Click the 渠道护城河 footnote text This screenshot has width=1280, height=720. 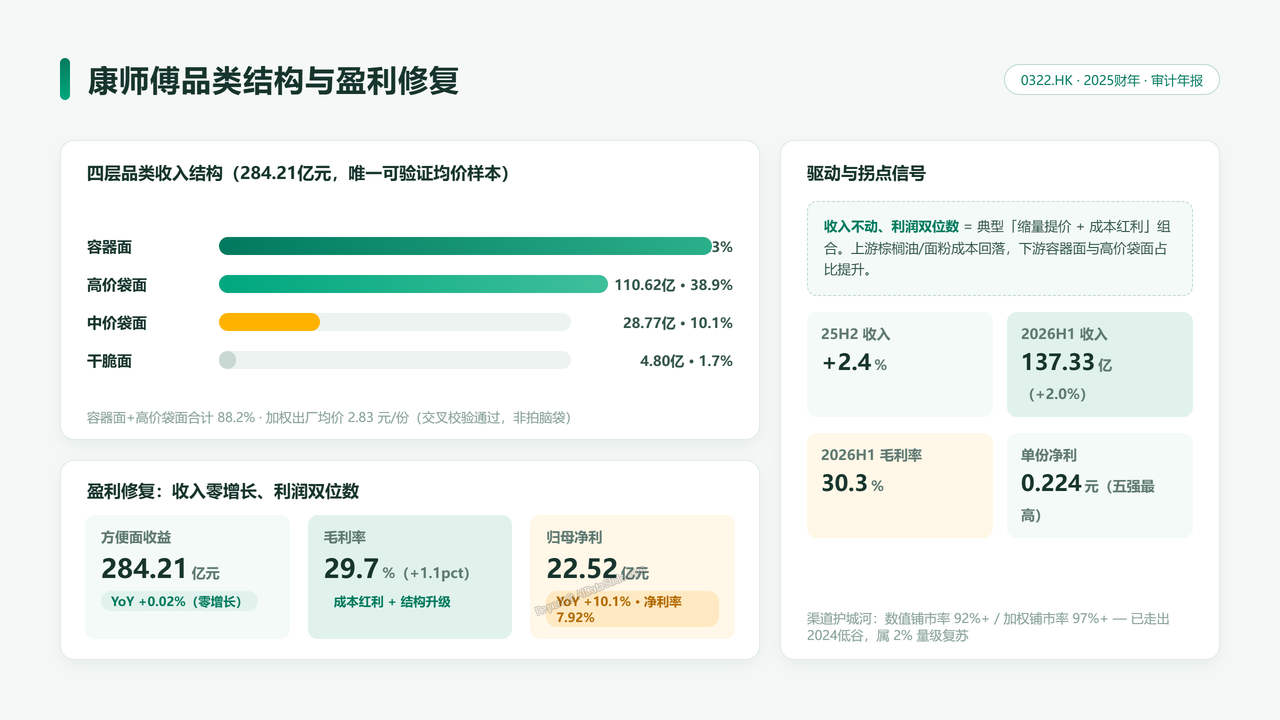click(x=989, y=627)
